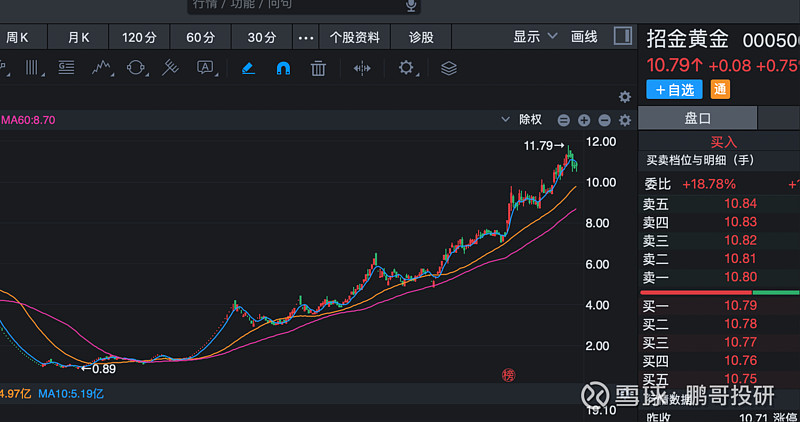Open the drawing tools settings gear
Image resolution: width=800 pixels, height=422 pixels.
click(x=406, y=67)
